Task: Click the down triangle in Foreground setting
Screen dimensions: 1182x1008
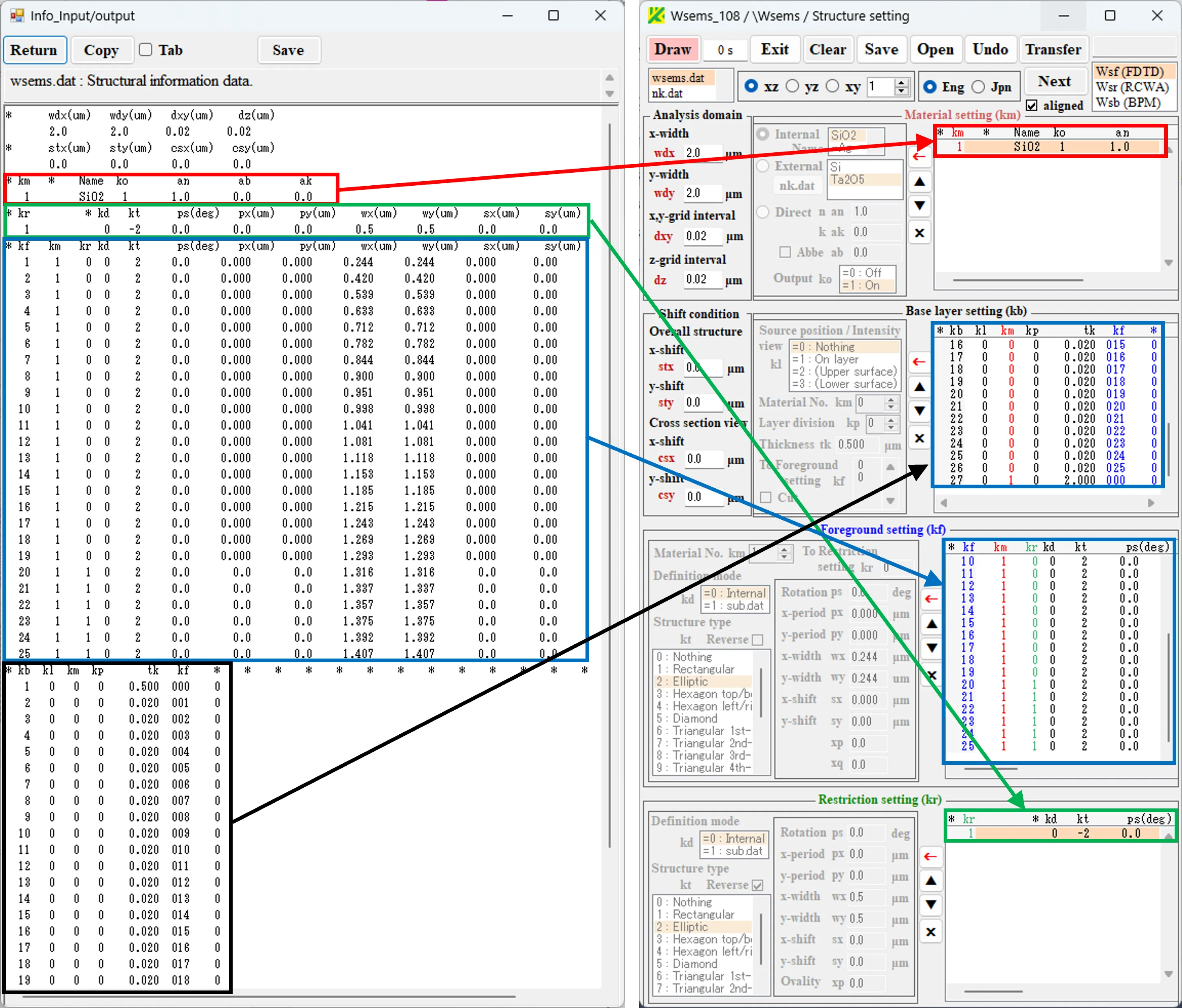Action: pos(931,648)
